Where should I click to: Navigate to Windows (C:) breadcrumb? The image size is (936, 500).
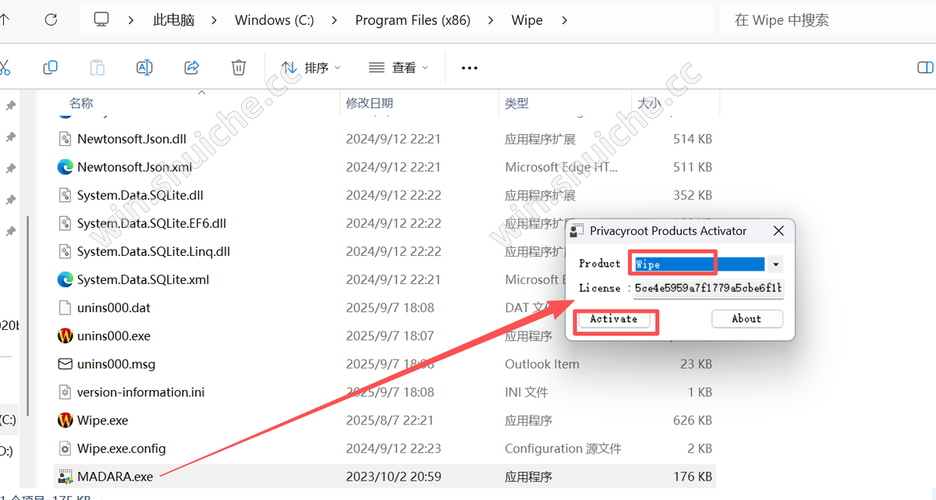[x=274, y=20]
